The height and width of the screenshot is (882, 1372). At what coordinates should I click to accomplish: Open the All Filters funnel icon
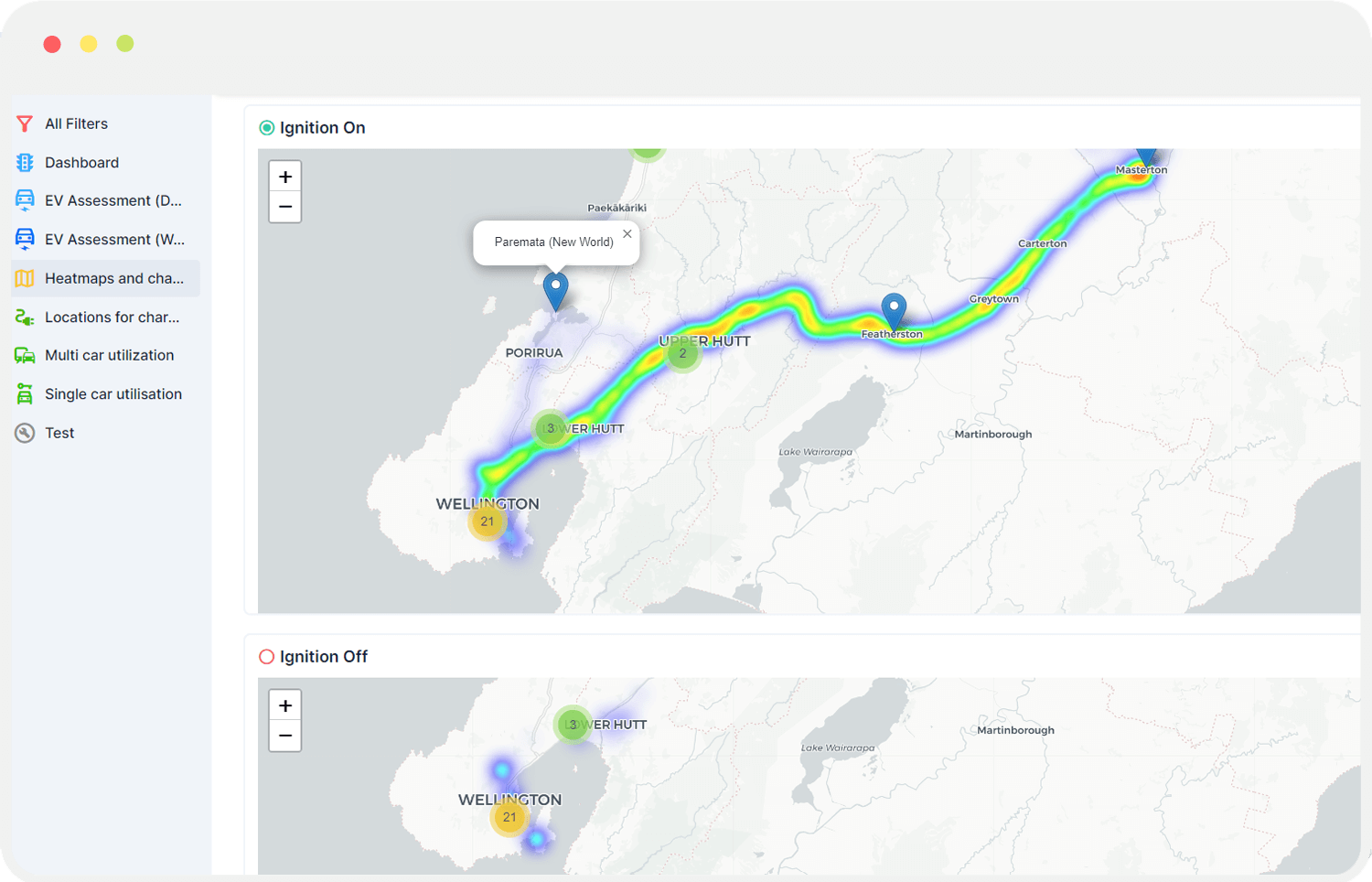point(25,124)
